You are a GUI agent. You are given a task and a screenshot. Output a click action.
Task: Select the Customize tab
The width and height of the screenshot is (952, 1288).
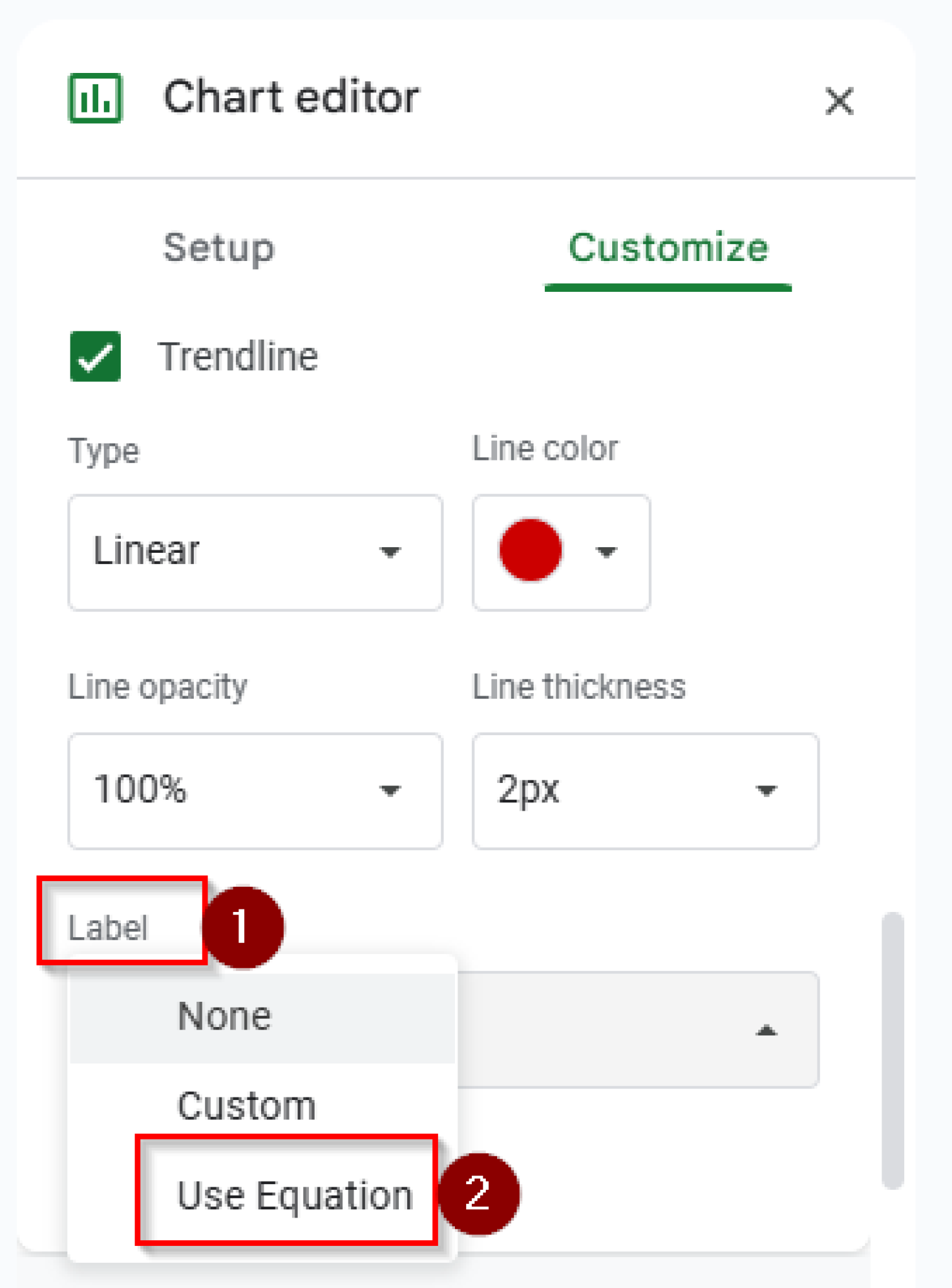click(x=668, y=248)
